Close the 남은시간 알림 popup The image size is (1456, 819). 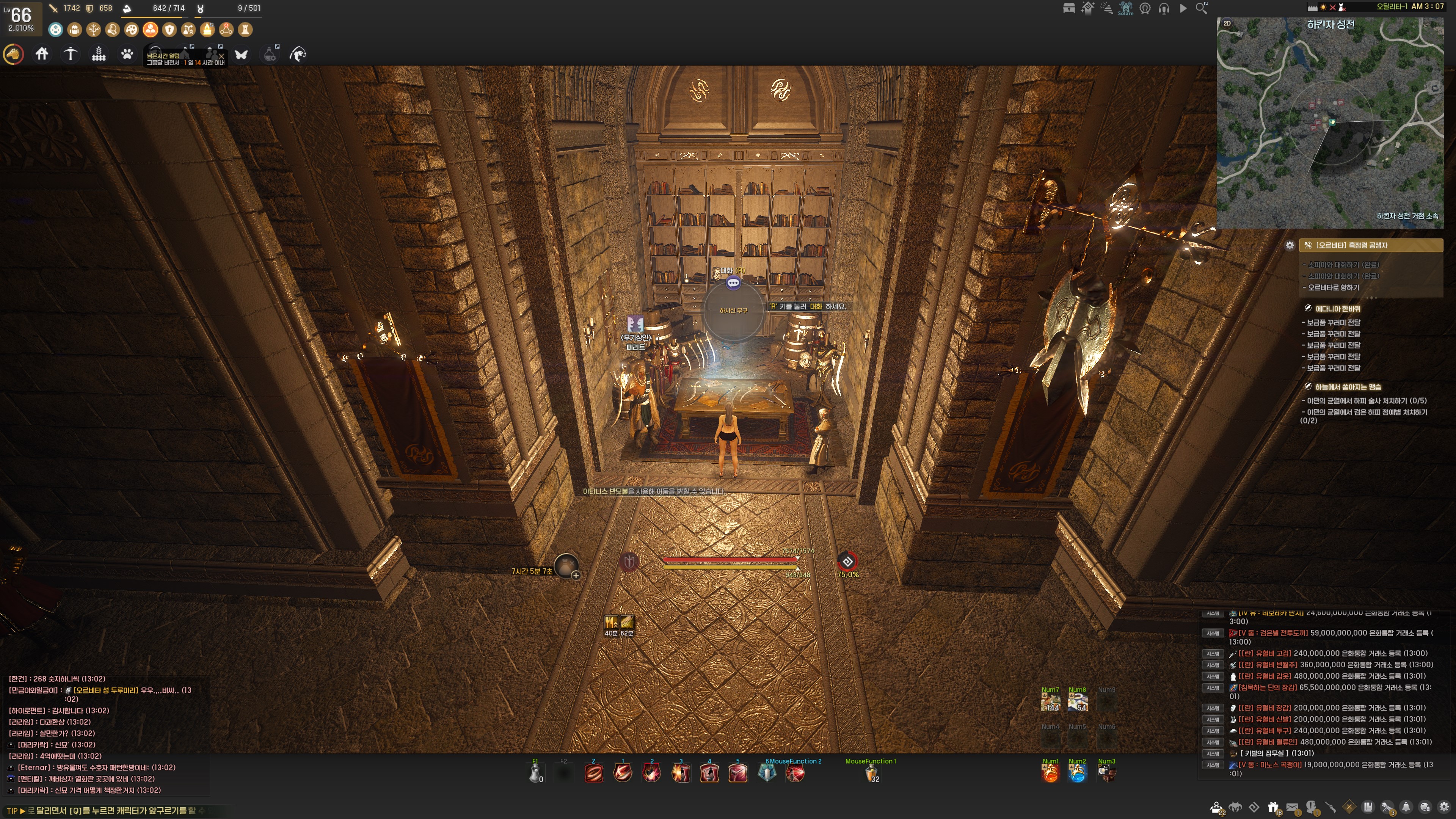click(x=221, y=56)
